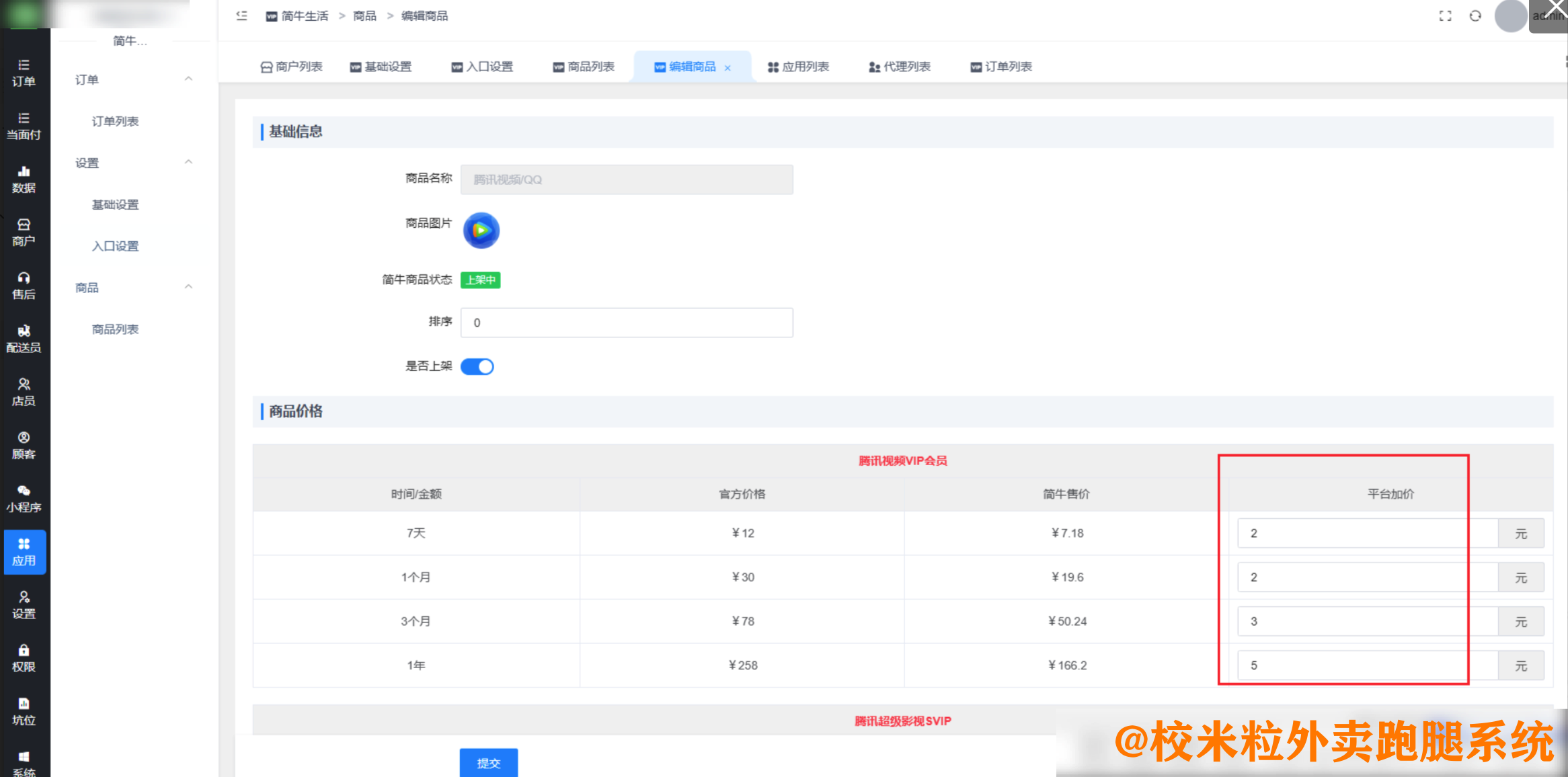Viewport: 1568px width, 777px height.
Task: Collapse the 设置 submenu chevron
Action: [189, 161]
